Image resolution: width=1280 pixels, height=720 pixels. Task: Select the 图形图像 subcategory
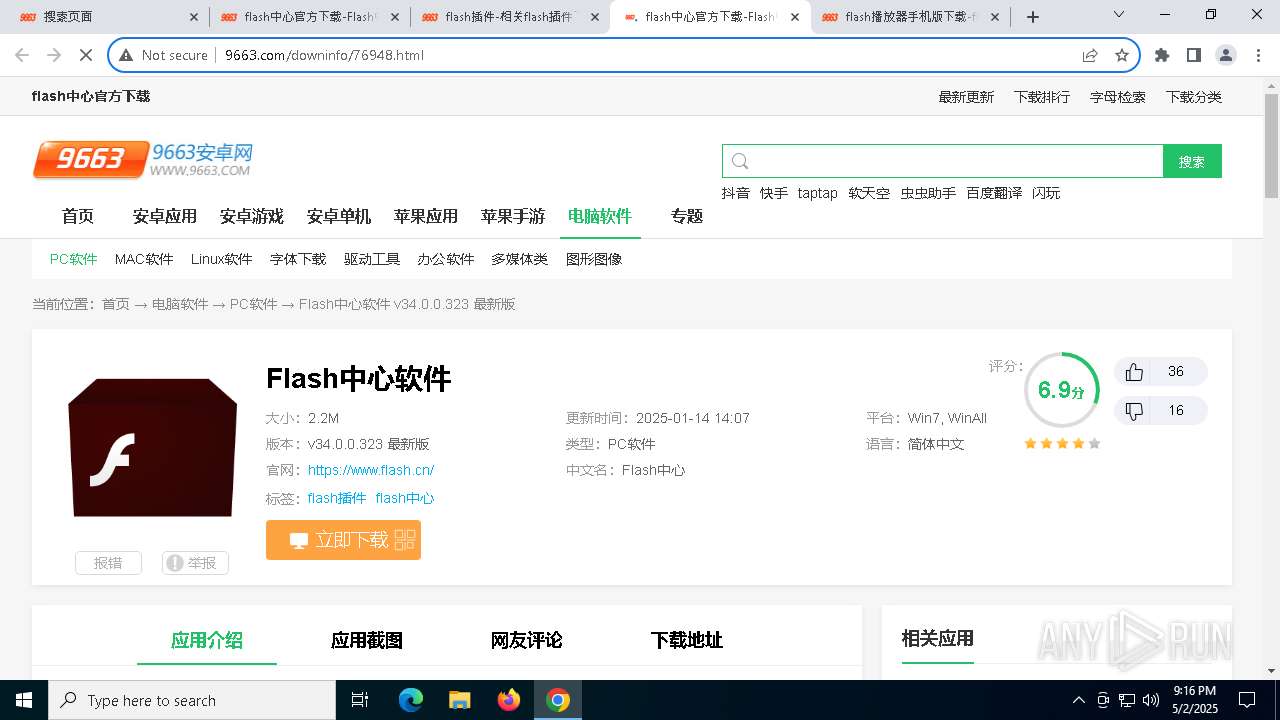[x=594, y=259]
